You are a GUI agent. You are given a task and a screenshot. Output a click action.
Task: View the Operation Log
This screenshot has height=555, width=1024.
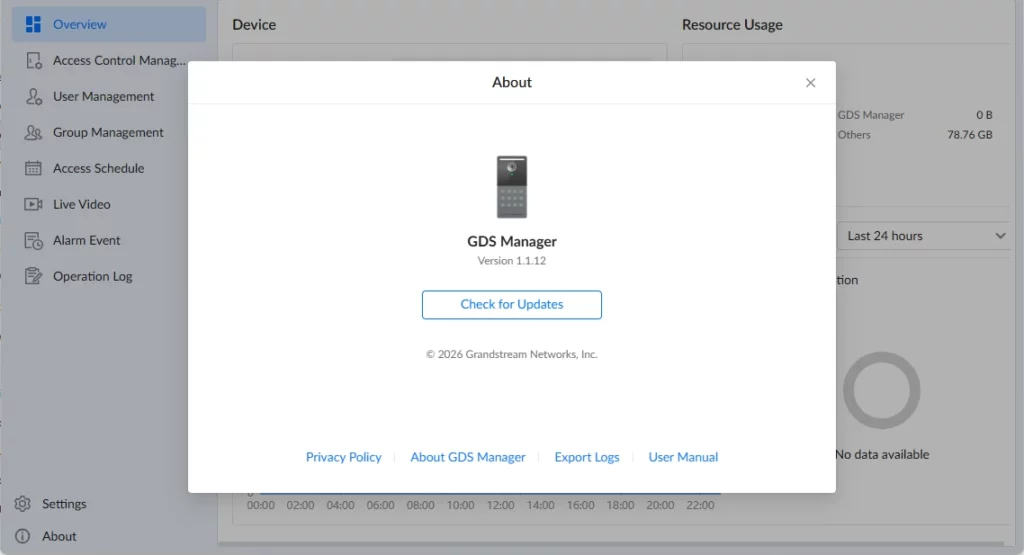[x=108, y=276]
